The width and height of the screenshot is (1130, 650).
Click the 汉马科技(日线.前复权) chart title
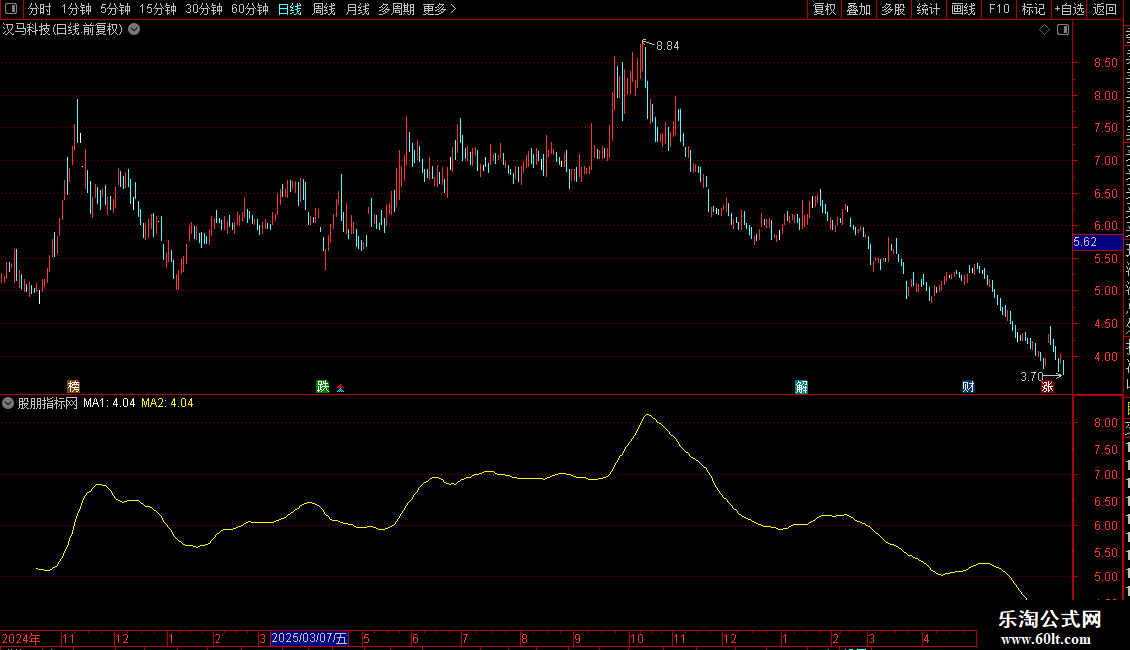[x=63, y=30]
